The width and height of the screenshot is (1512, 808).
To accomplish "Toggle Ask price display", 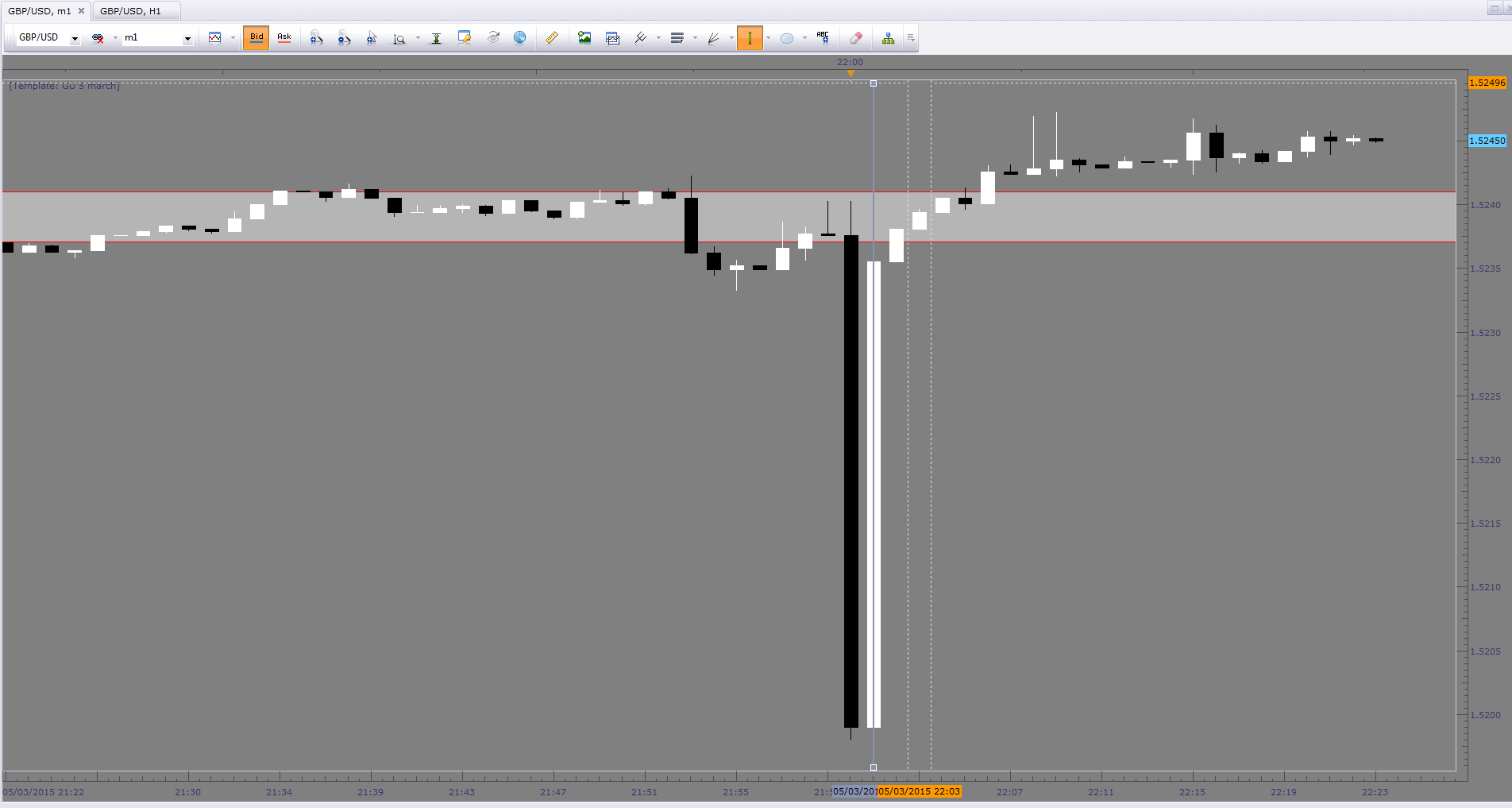I will (284, 38).
